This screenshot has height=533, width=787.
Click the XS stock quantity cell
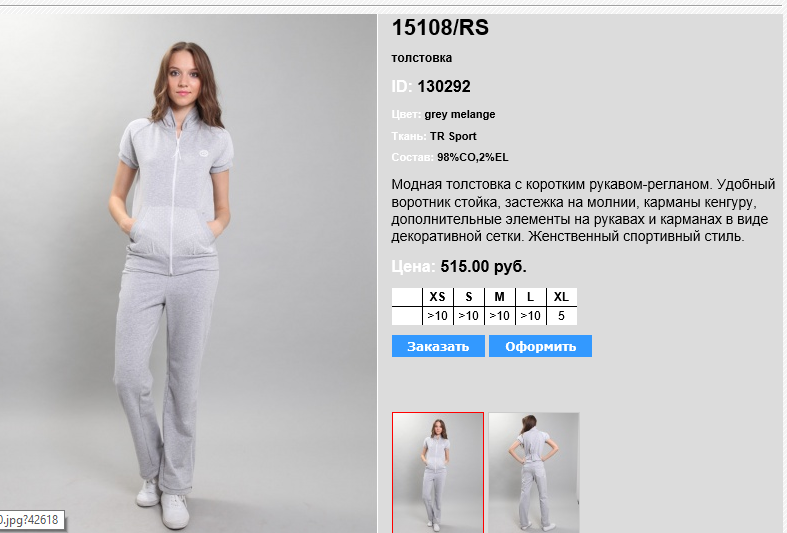pyautogui.click(x=438, y=316)
